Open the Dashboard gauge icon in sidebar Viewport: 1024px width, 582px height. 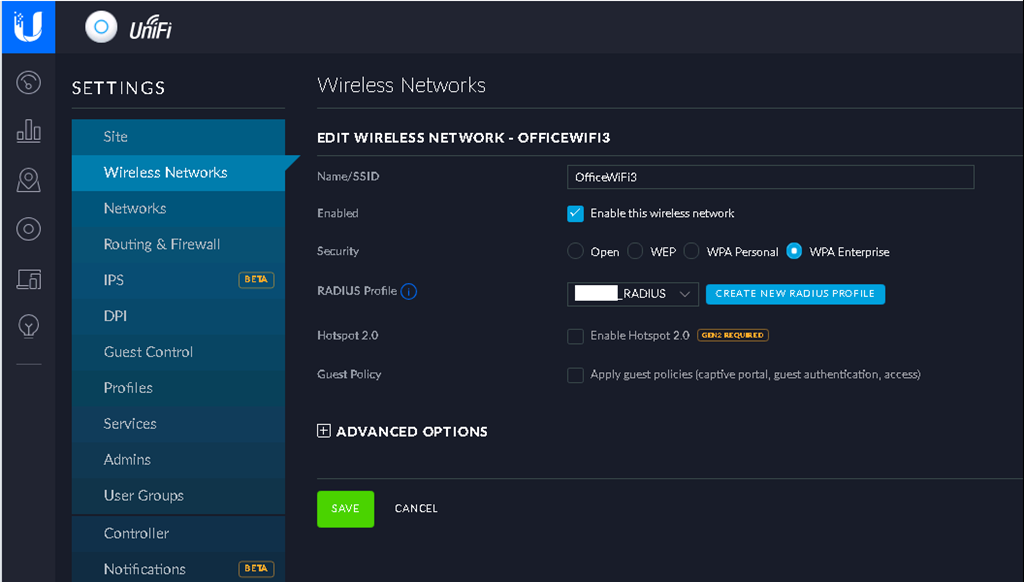point(28,83)
